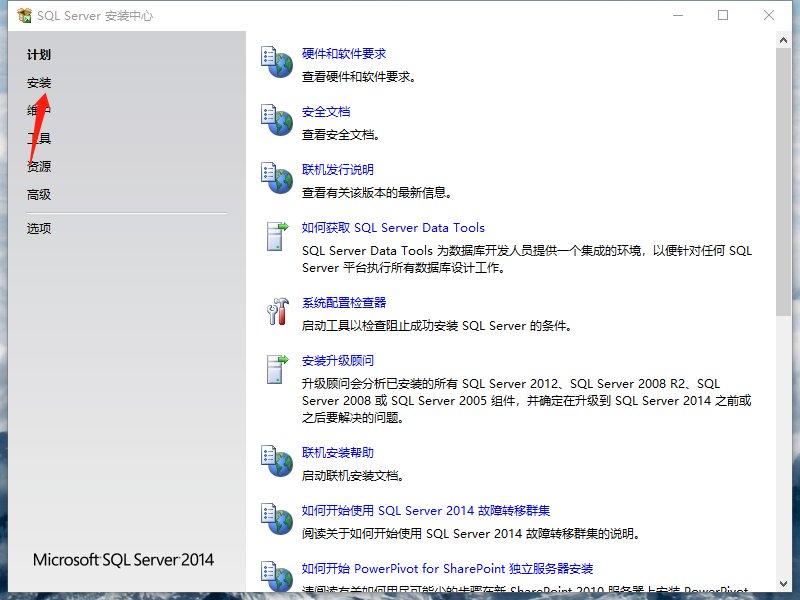The height and width of the screenshot is (600, 800).
Task: Open the 安装升级顾问 link
Action: 338,361
